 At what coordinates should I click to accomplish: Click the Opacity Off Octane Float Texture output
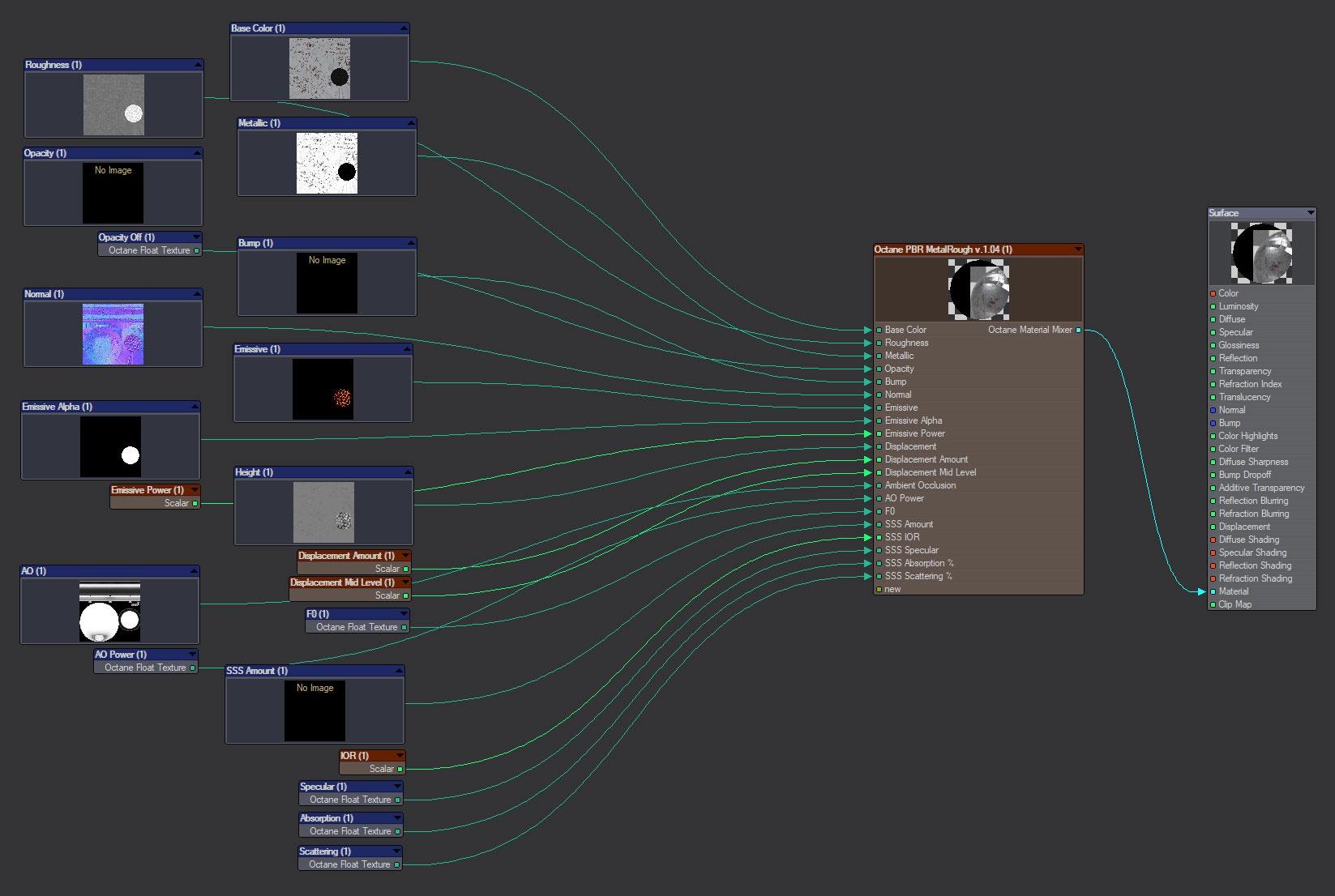[x=197, y=251]
